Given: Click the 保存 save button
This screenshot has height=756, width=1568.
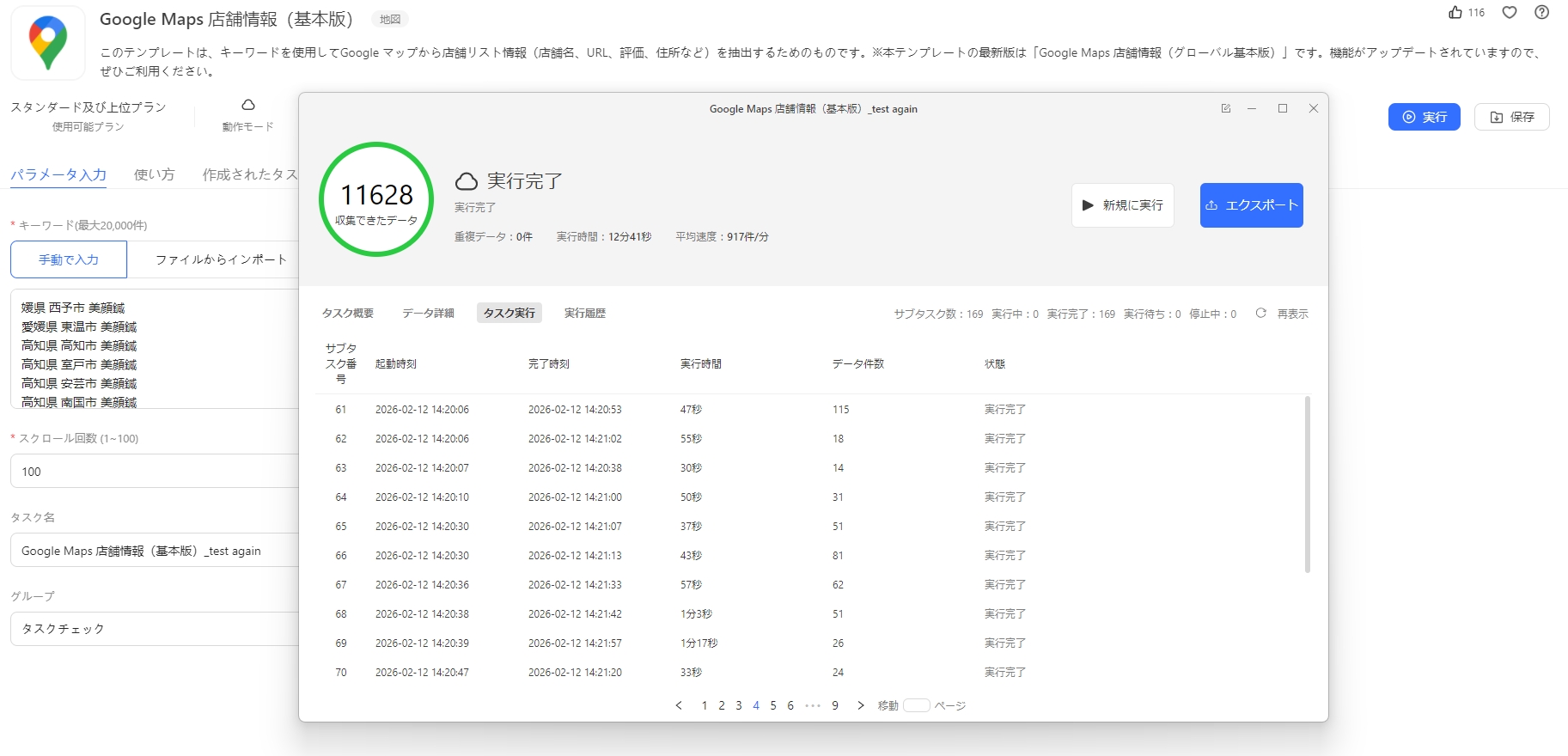Looking at the screenshot, I should coord(1511,117).
